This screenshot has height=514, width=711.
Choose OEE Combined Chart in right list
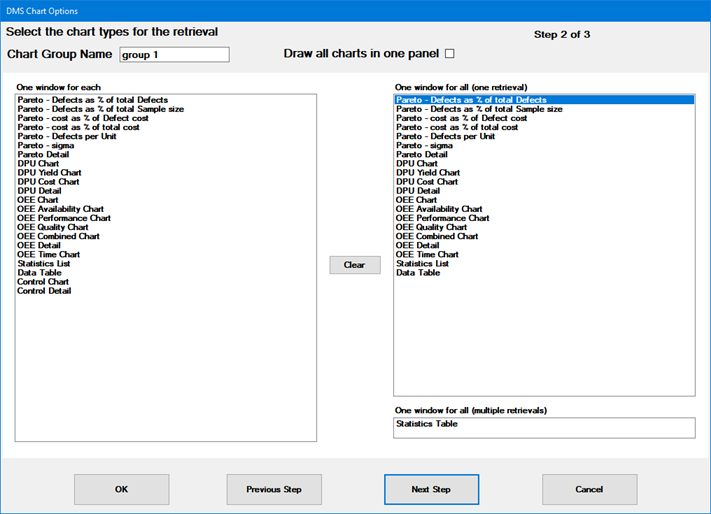437,236
